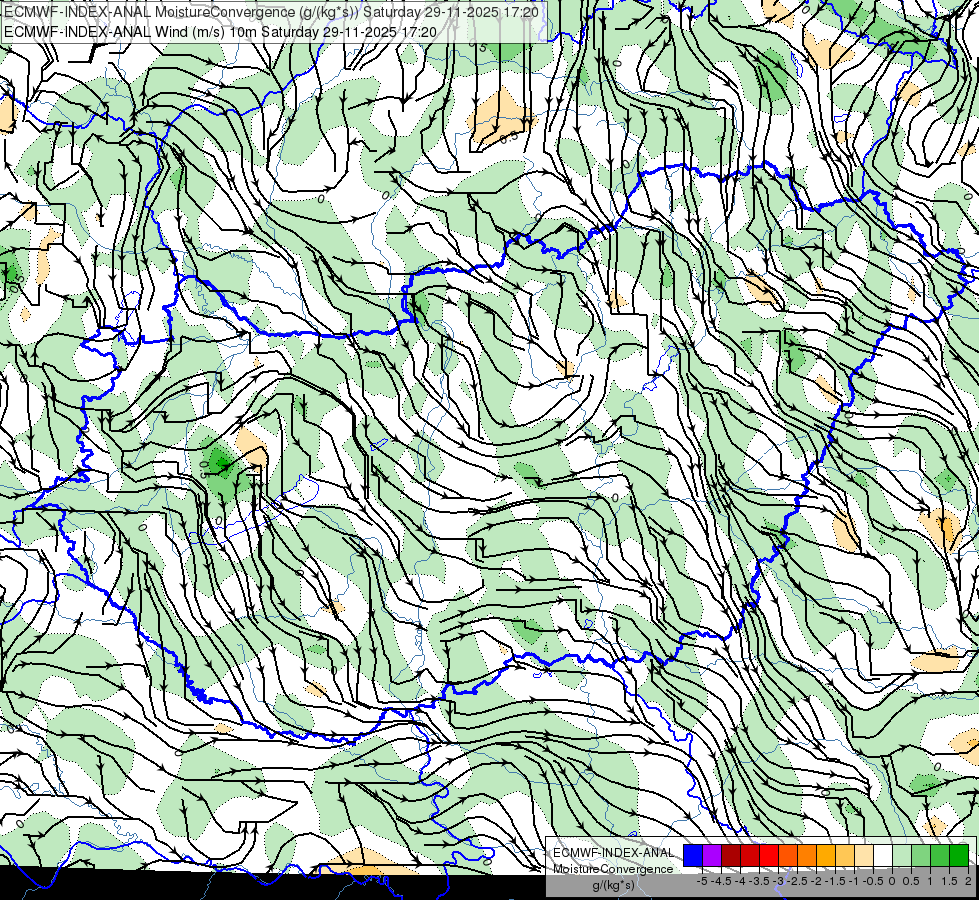Pick the pale beige legend swatch
The image size is (979, 900).
[x=864, y=855]
